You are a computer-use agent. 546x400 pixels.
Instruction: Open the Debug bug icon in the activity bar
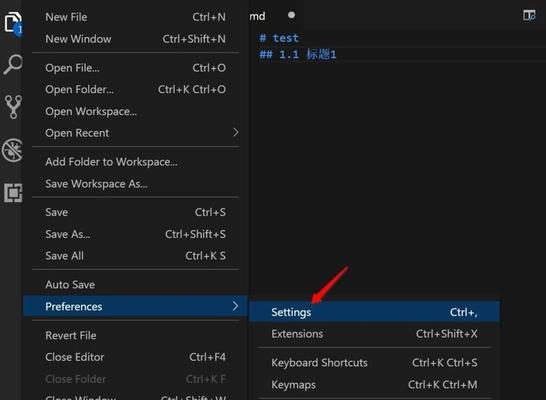pos(13,150)
